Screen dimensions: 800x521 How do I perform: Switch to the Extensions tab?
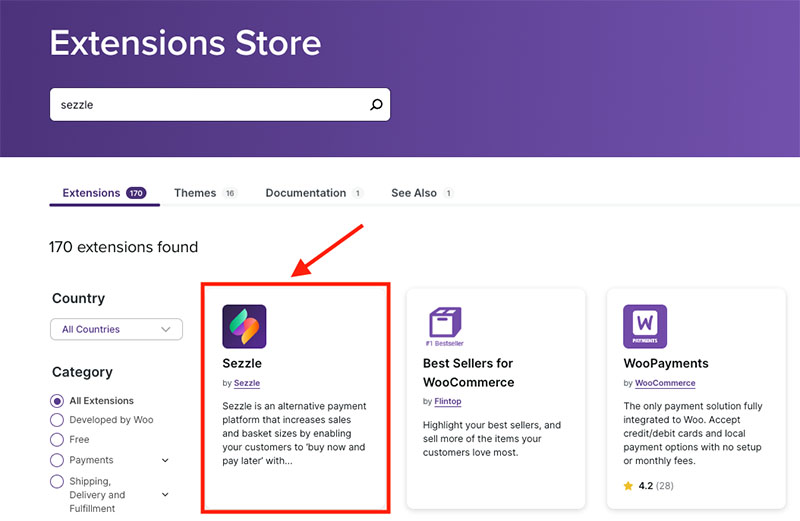[x=104, y=193]
